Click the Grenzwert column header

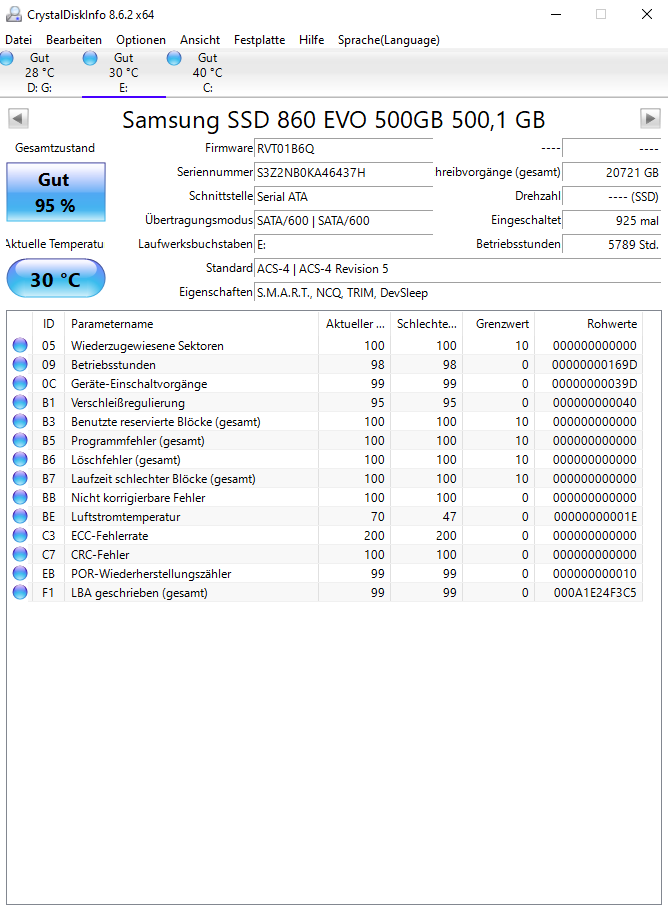click(498, 324)
